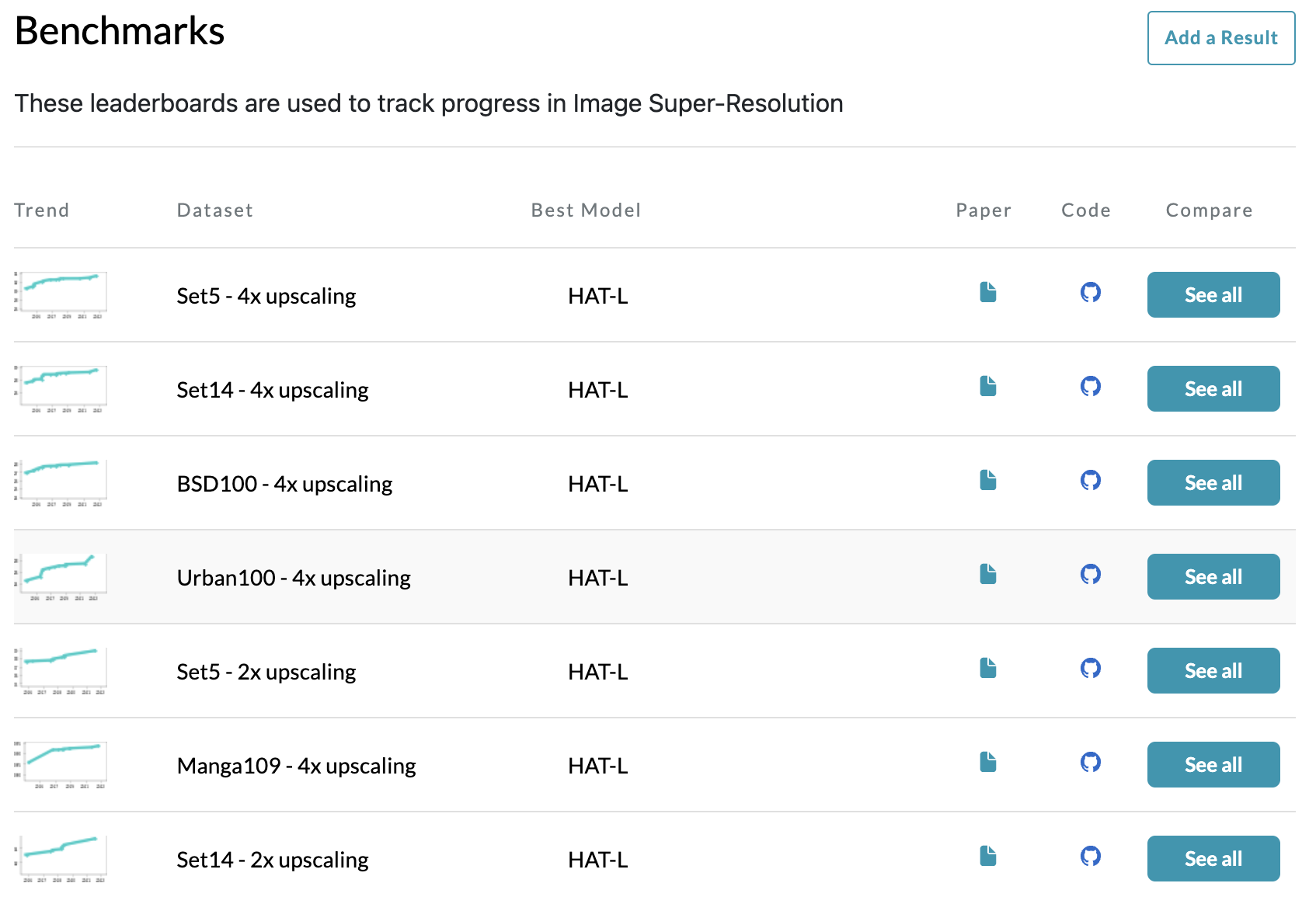Open GitHub code icon for Set5 4x upscaling
Screen dimensions: 1316x904
point(1090,293)
